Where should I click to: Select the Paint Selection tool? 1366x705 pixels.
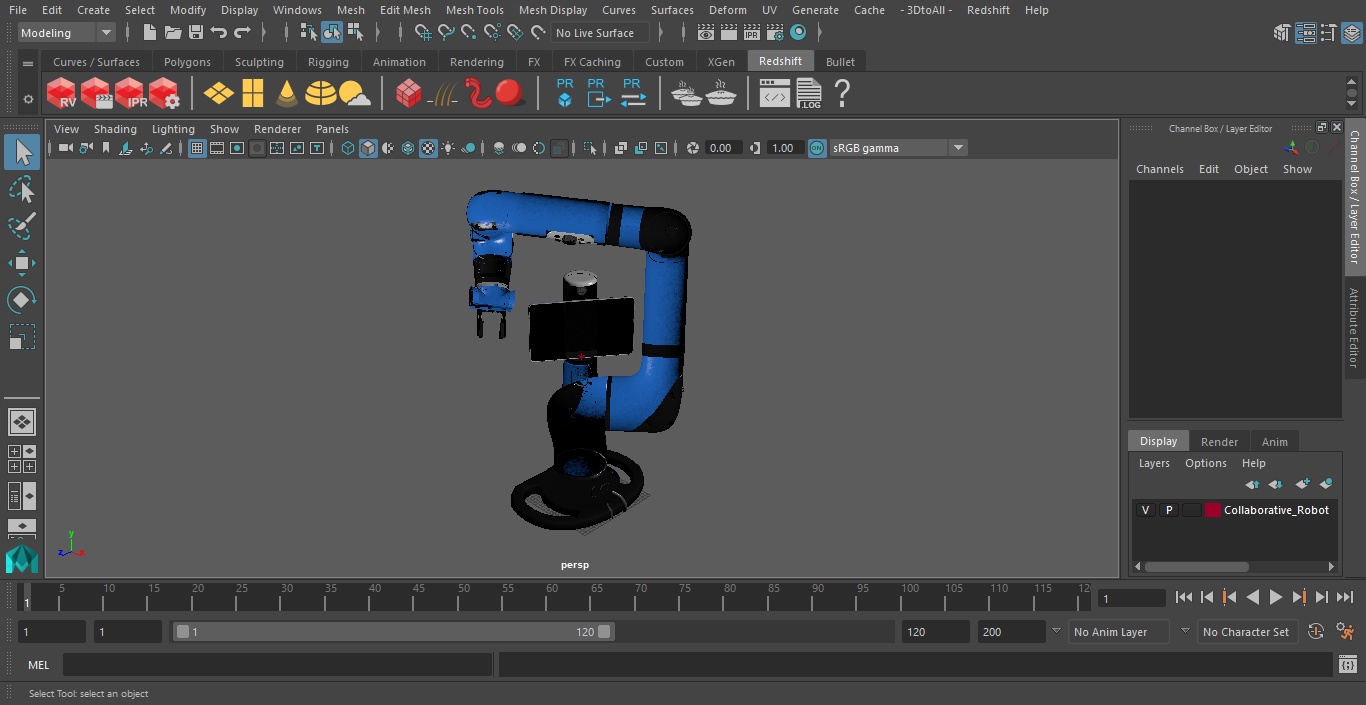22,226
